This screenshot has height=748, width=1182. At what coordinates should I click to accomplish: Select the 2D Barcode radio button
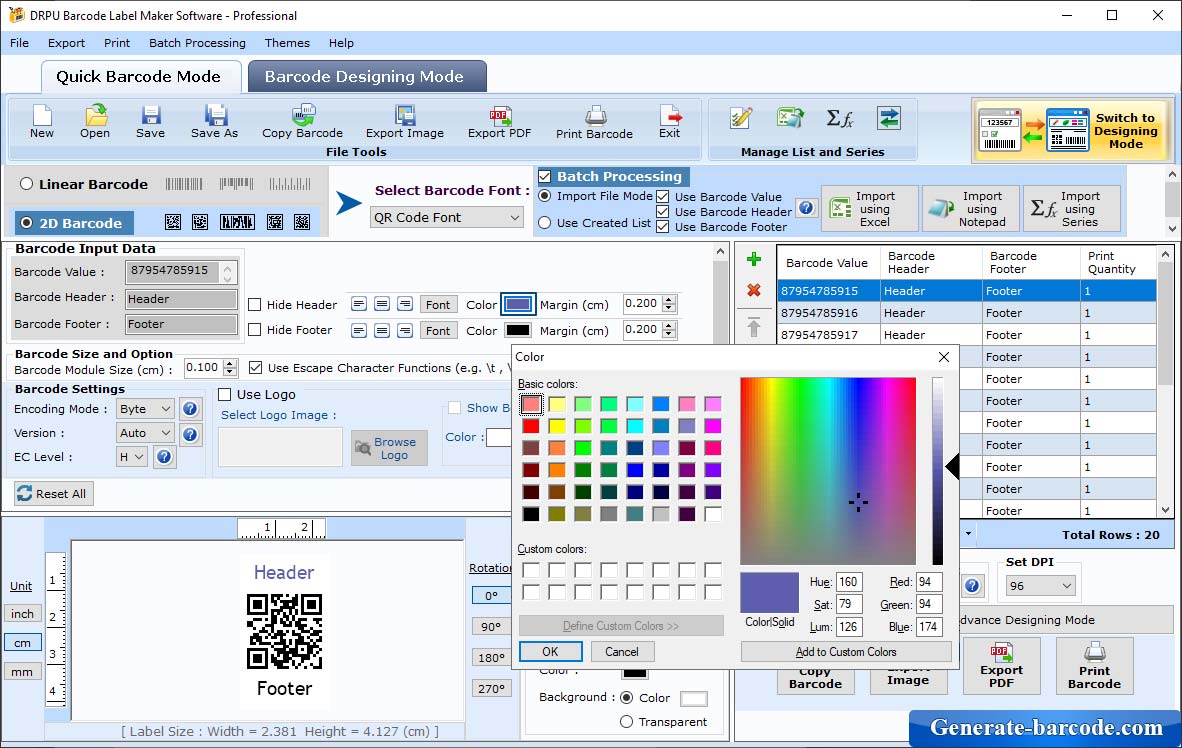pos(26,223)
